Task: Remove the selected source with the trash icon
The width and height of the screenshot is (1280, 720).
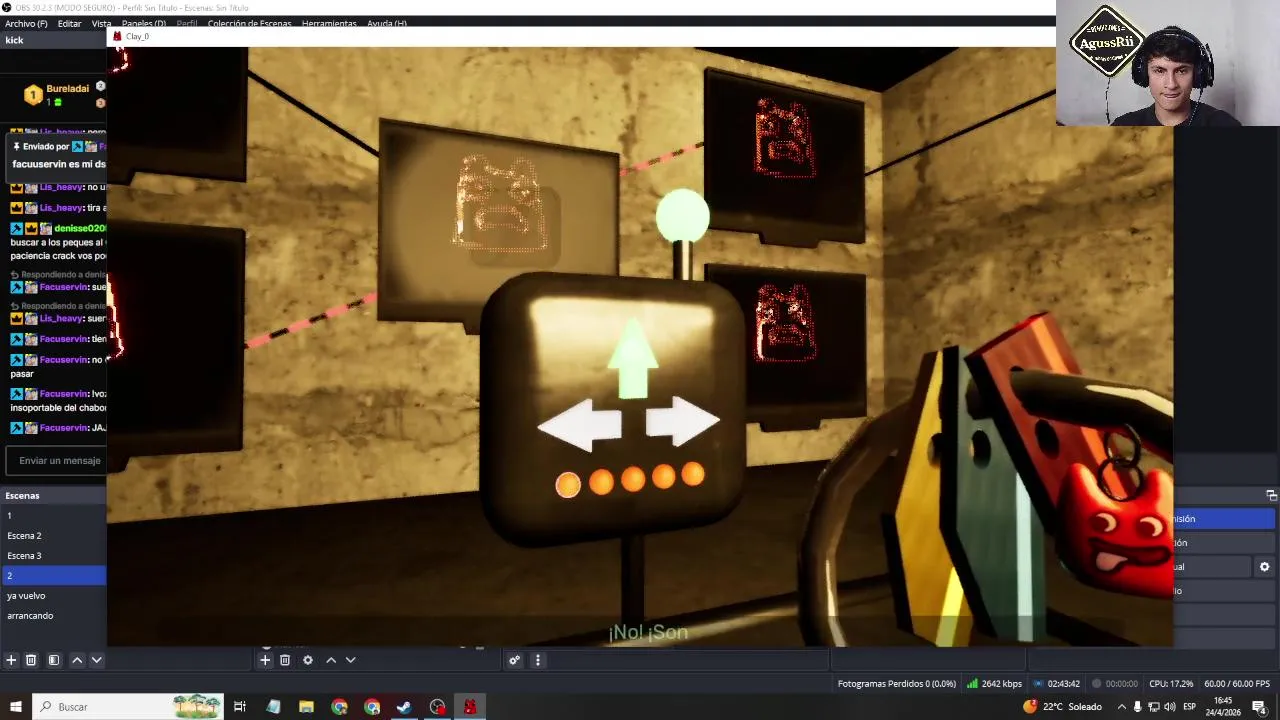Action: pyautogui.click(x=285, y=660)
